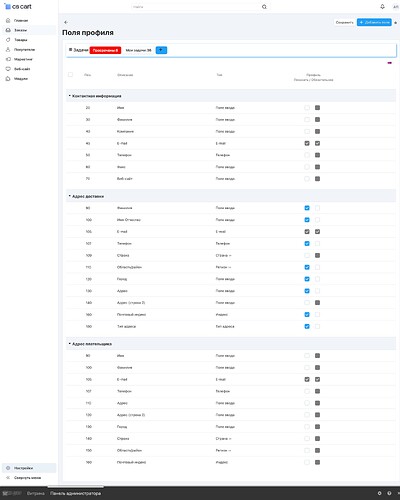Toggle Показать for delivery Страна row
Viewport: 400px width, 500px height.
pyautogui.click(x=307, y=255)
